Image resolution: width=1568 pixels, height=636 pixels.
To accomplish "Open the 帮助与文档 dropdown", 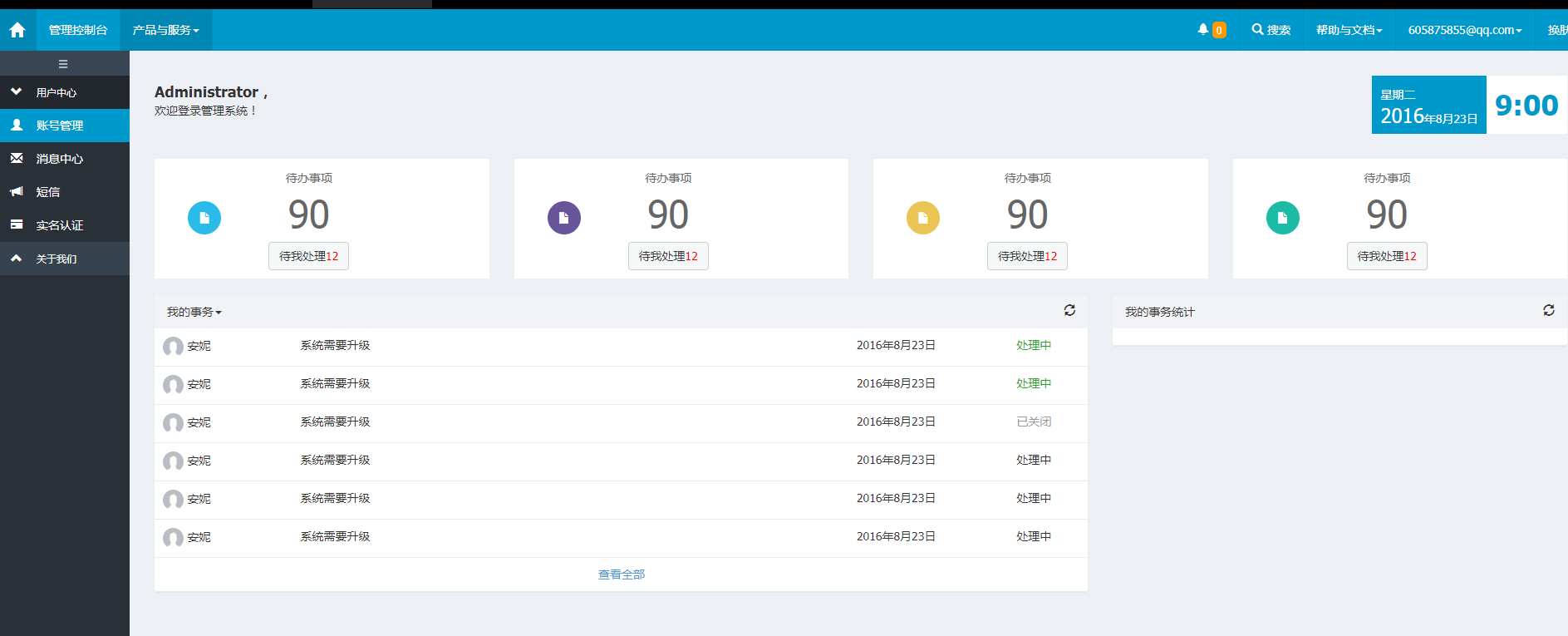I will pyautogui.click(x=1349, y=30).
